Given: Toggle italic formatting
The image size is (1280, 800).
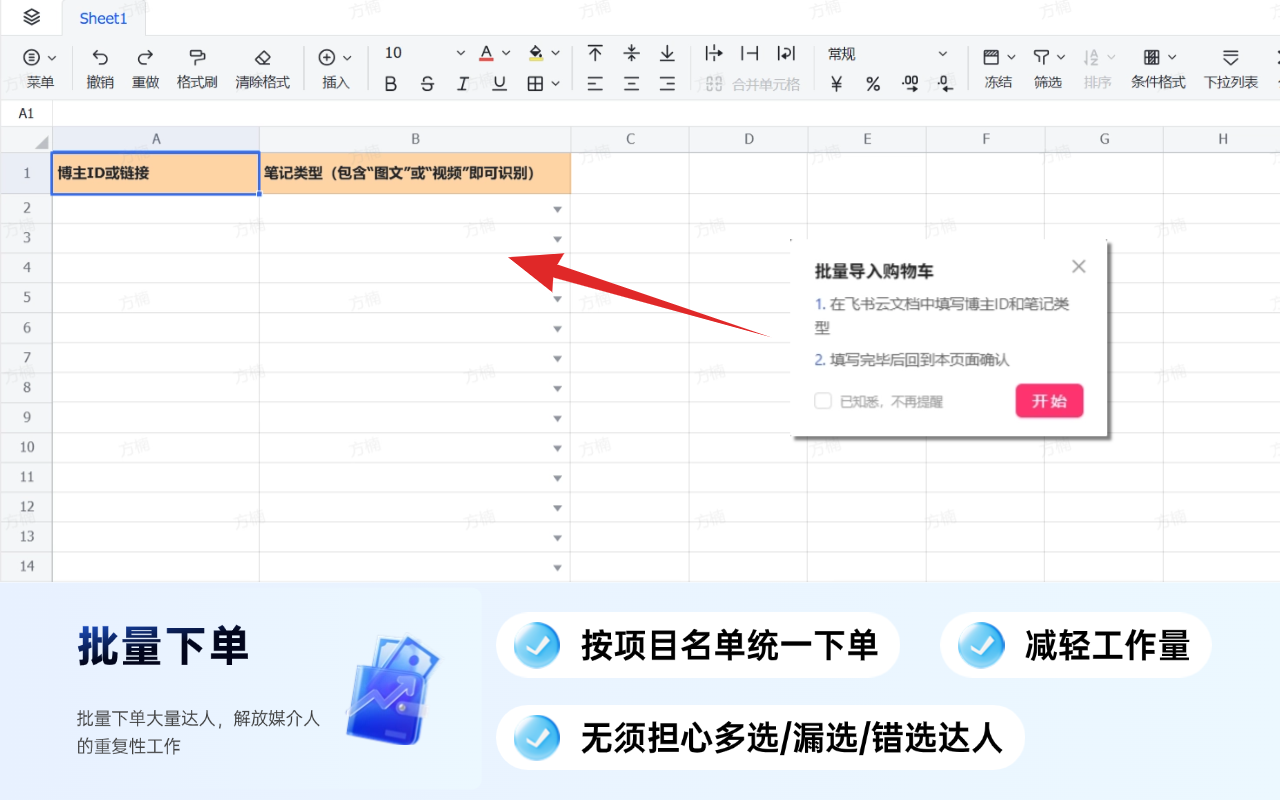Looking at the screenshot, I should pyautogui.click(x=462, y=84).
